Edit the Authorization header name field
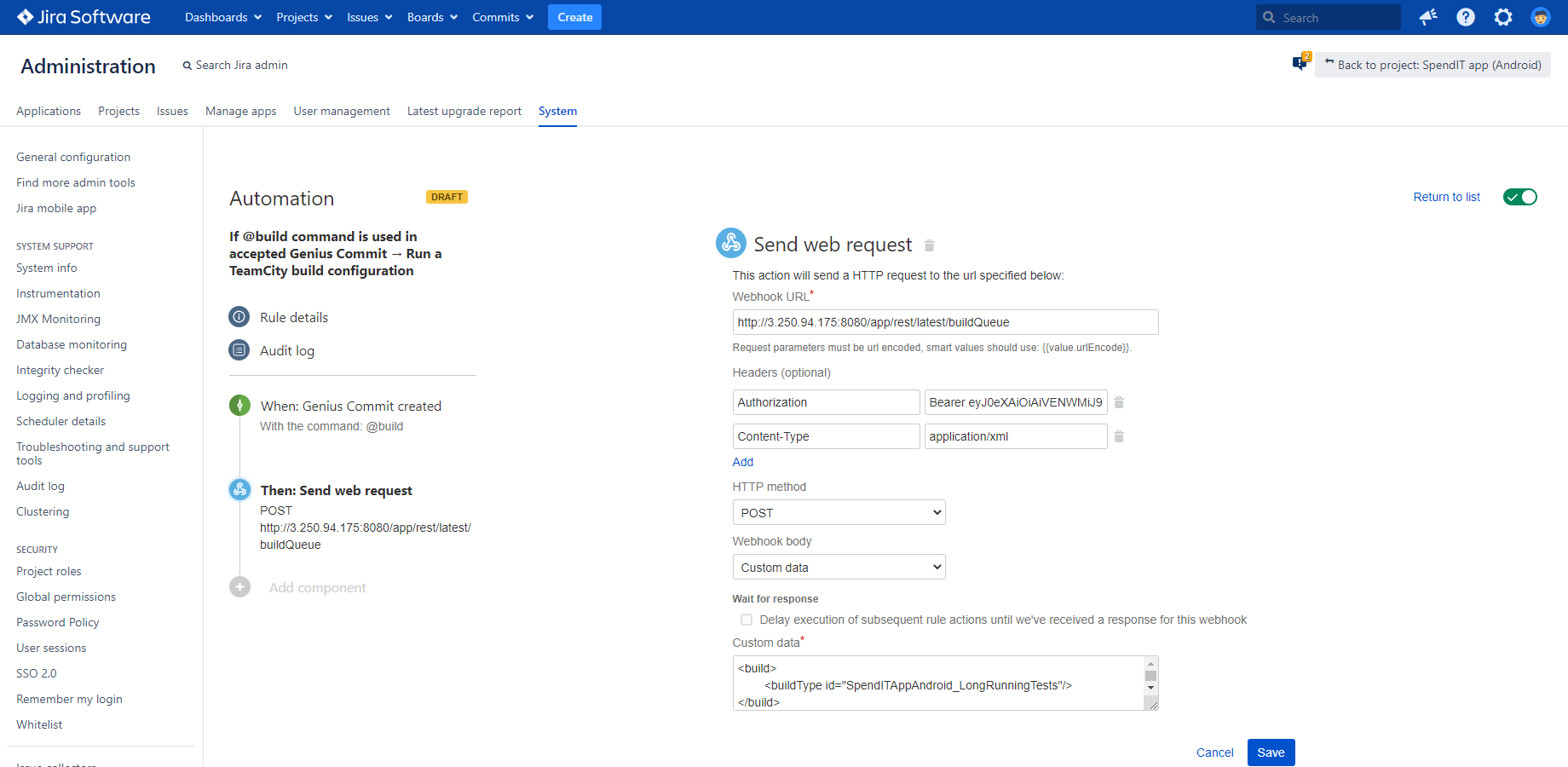 pos(826,402)
